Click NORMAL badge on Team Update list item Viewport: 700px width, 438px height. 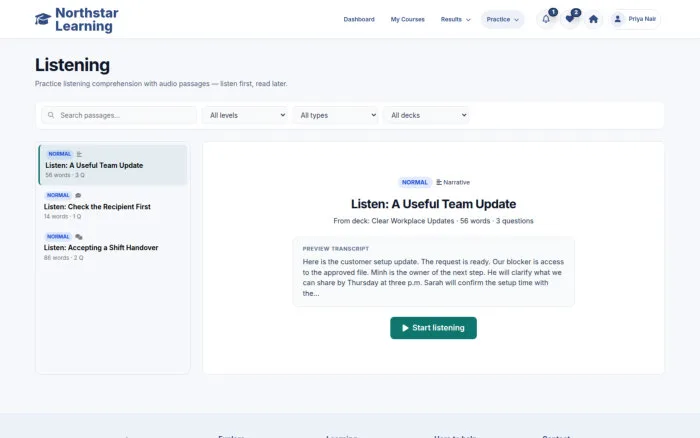click(59, 154)
